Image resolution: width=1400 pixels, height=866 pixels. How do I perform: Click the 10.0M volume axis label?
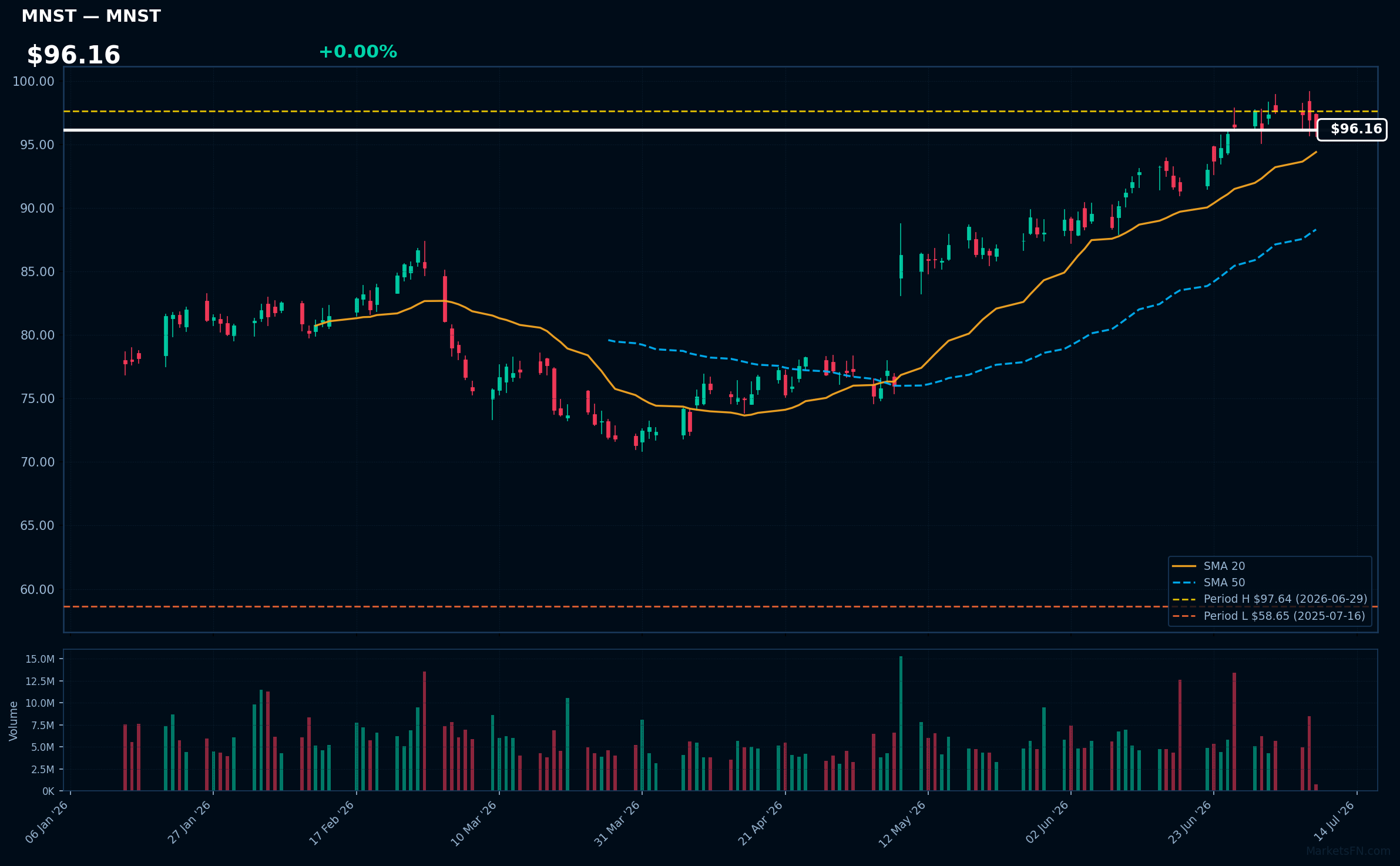click(40, 703)
